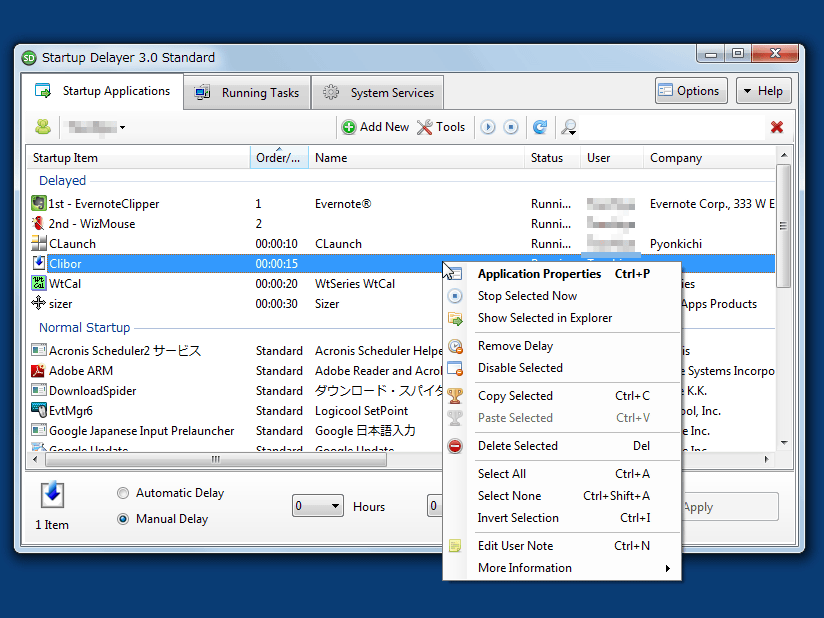The width and height of the screenshot is (824, 618).
Task: Choose Edit User Note
Action: coord(563,545)
